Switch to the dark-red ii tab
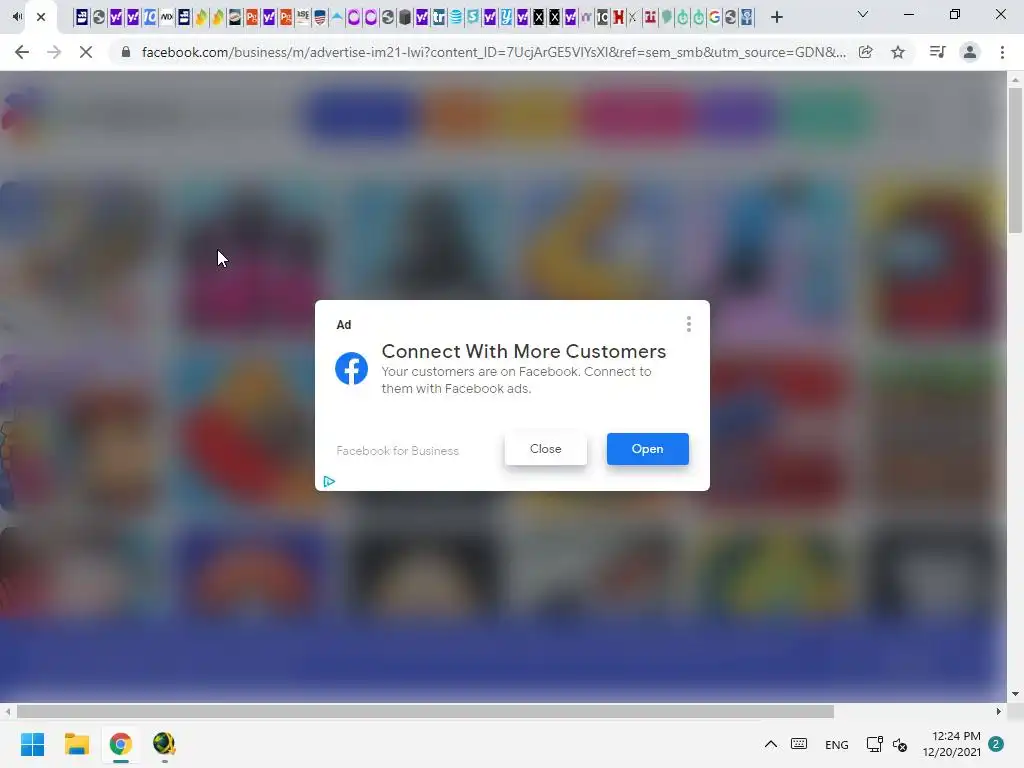The image size is (1024, 768). click(x=650, y=17)
